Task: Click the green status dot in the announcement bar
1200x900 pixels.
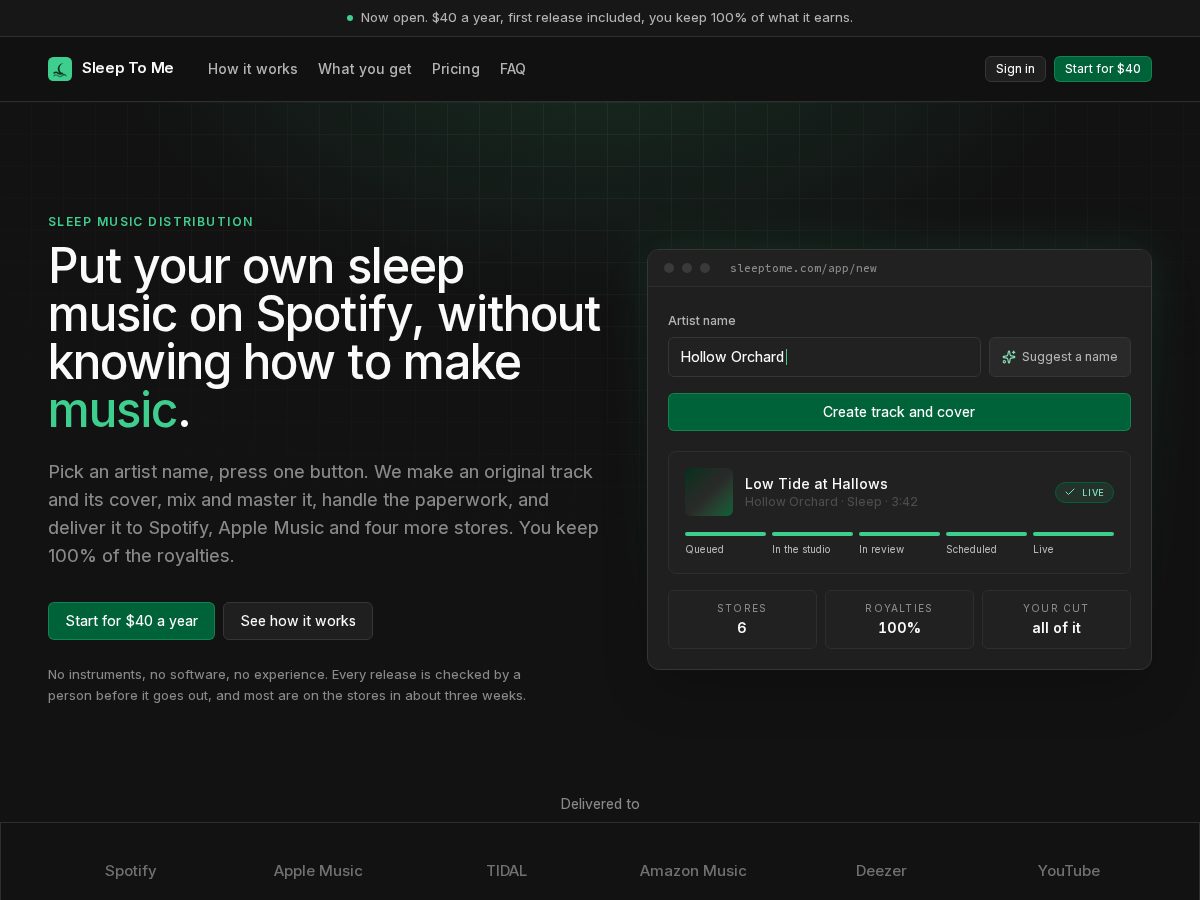Action: click(350, 18)
